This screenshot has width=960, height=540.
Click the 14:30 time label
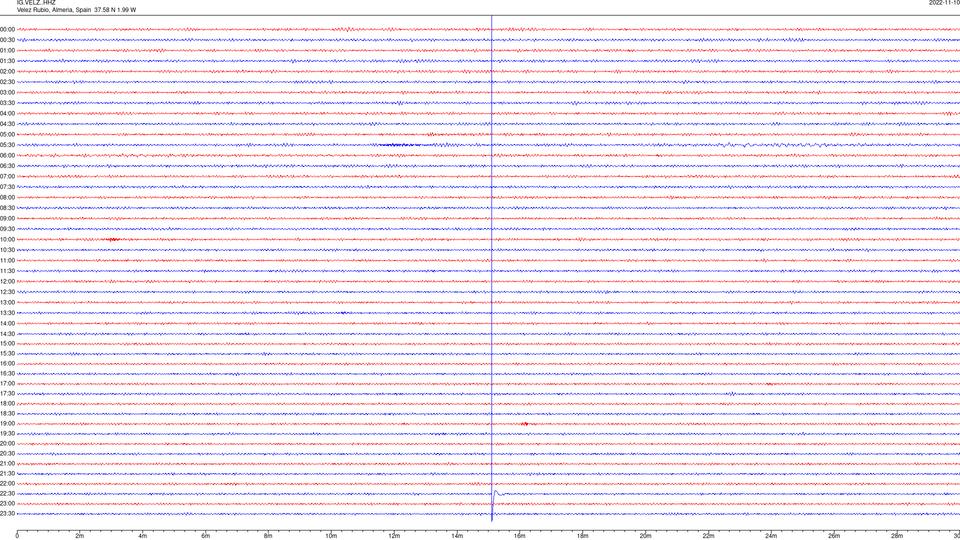tap(7, 334)
